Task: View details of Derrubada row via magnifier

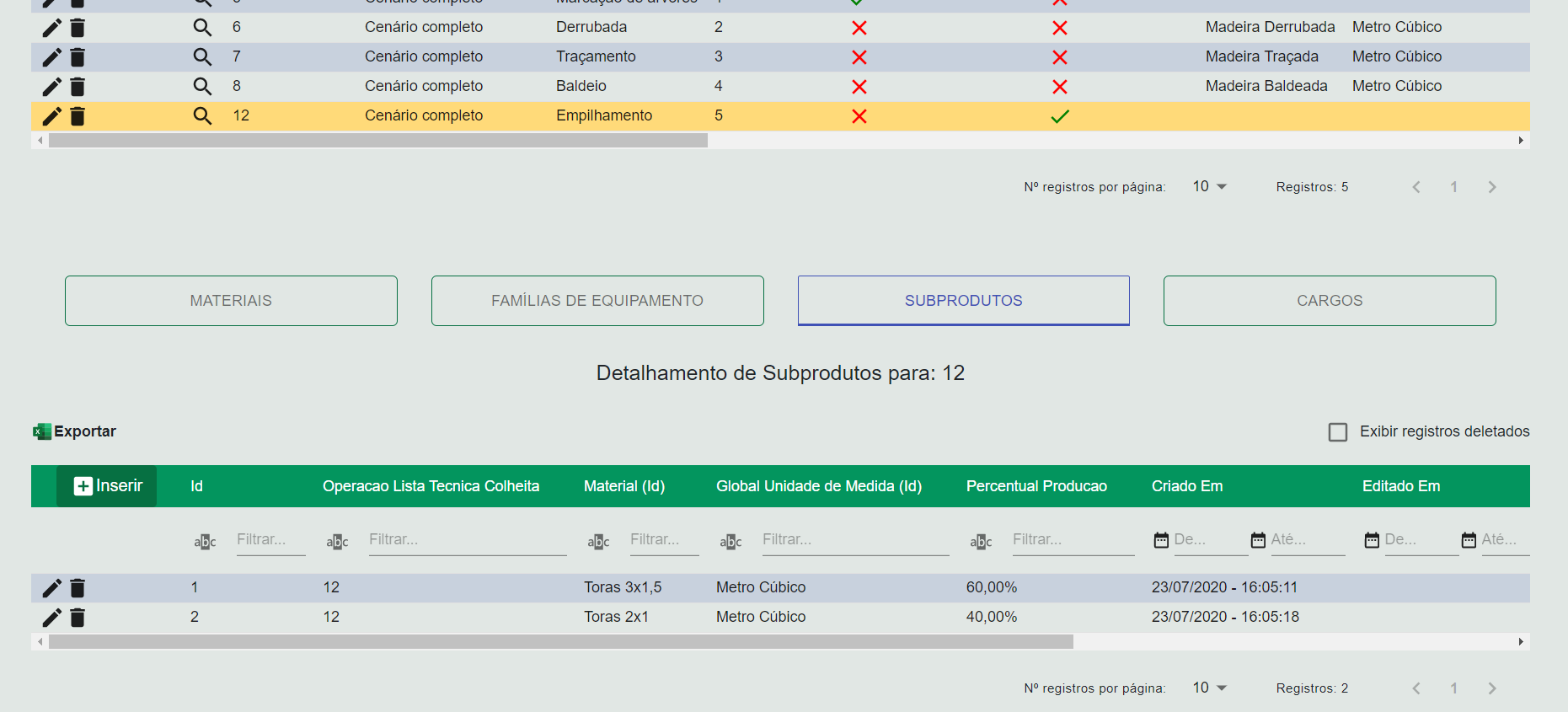Action: point(202,28)
